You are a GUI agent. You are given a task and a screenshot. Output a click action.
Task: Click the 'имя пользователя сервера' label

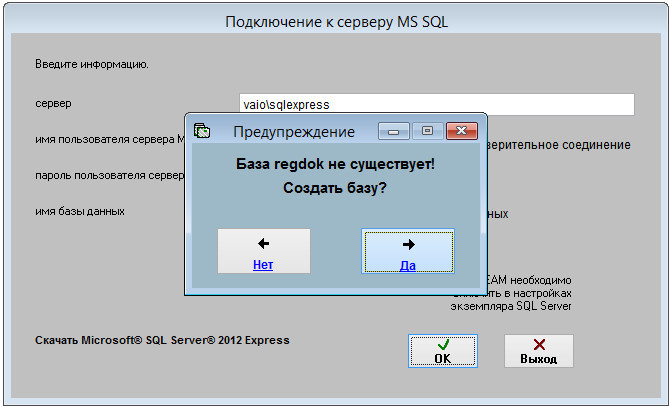point(110,140)
